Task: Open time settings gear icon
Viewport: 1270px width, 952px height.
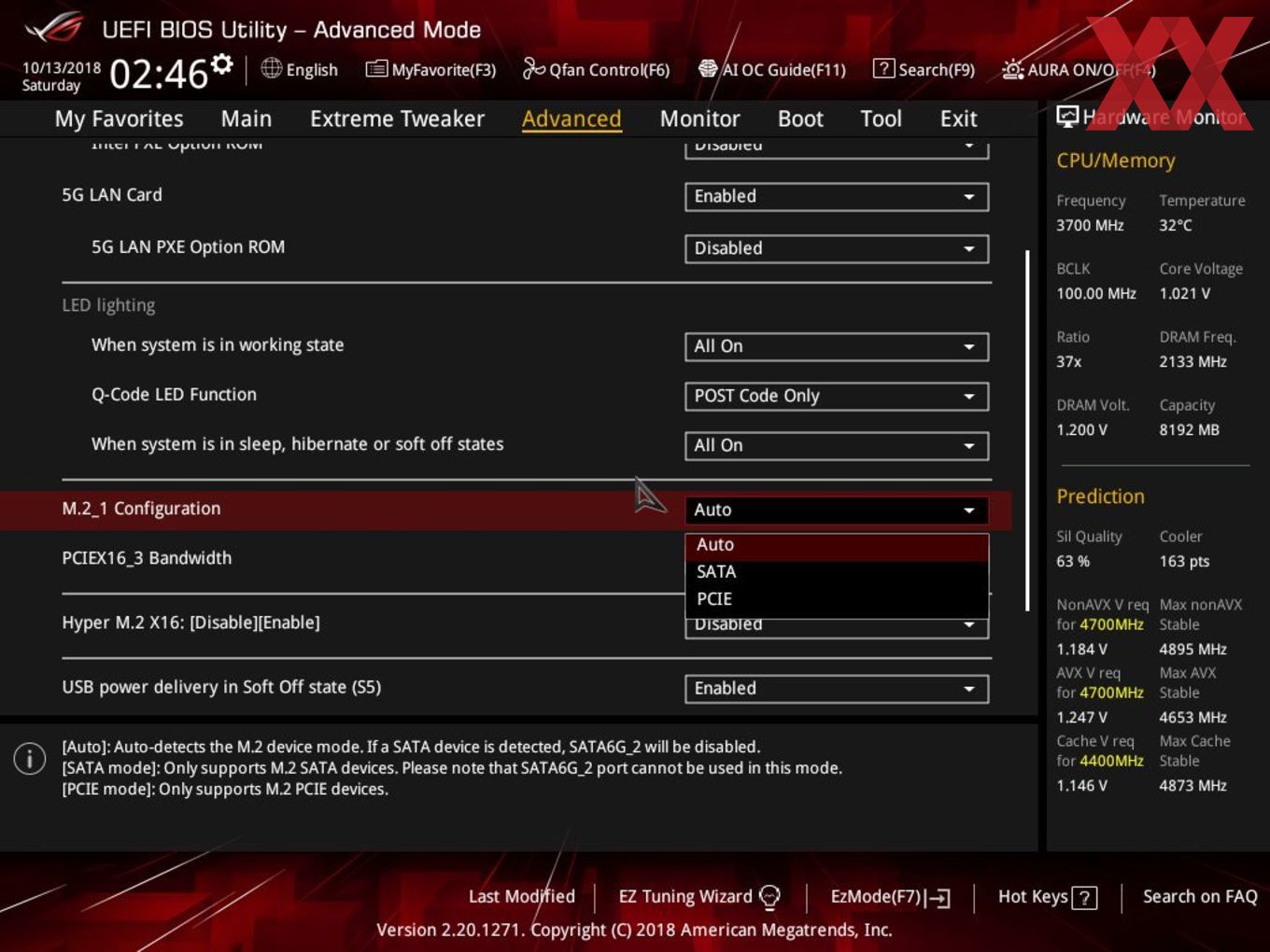Action: click(221, 63)
